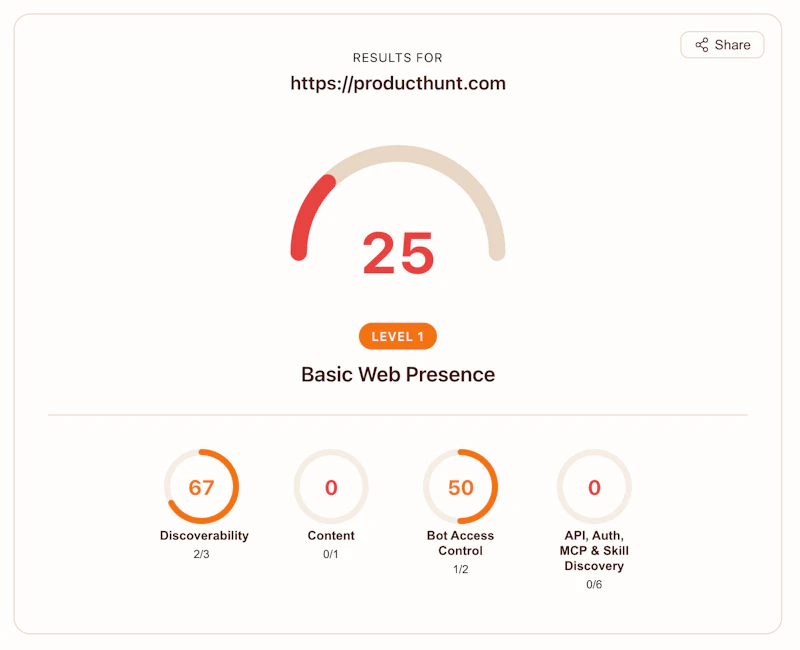Click the share network icon on Share button
Viewport: 800px width, 650px height.
coord(703,44)
